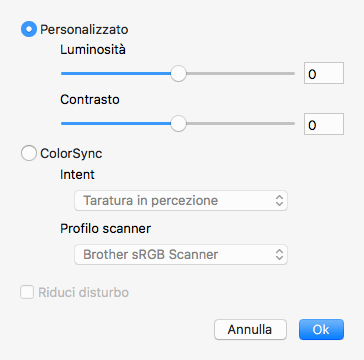Enable the Riduci disturbo checkbox
This screenshot has height=360, width=364.
(x=27, y=292)
